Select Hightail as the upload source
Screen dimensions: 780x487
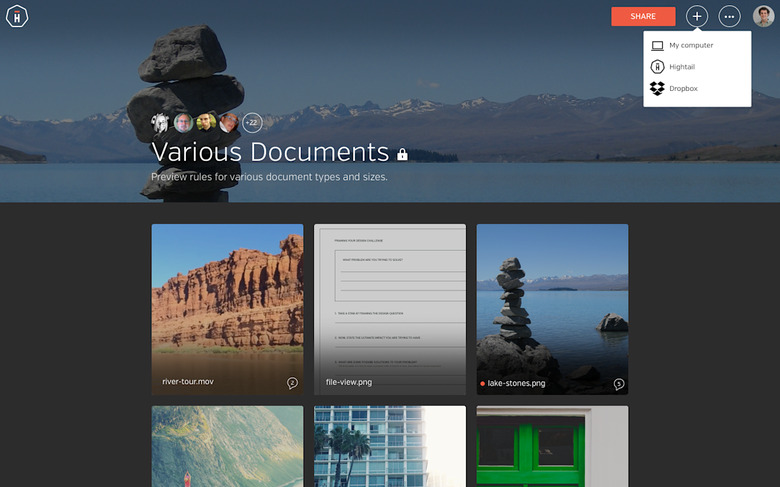click(x=681, y=67)
